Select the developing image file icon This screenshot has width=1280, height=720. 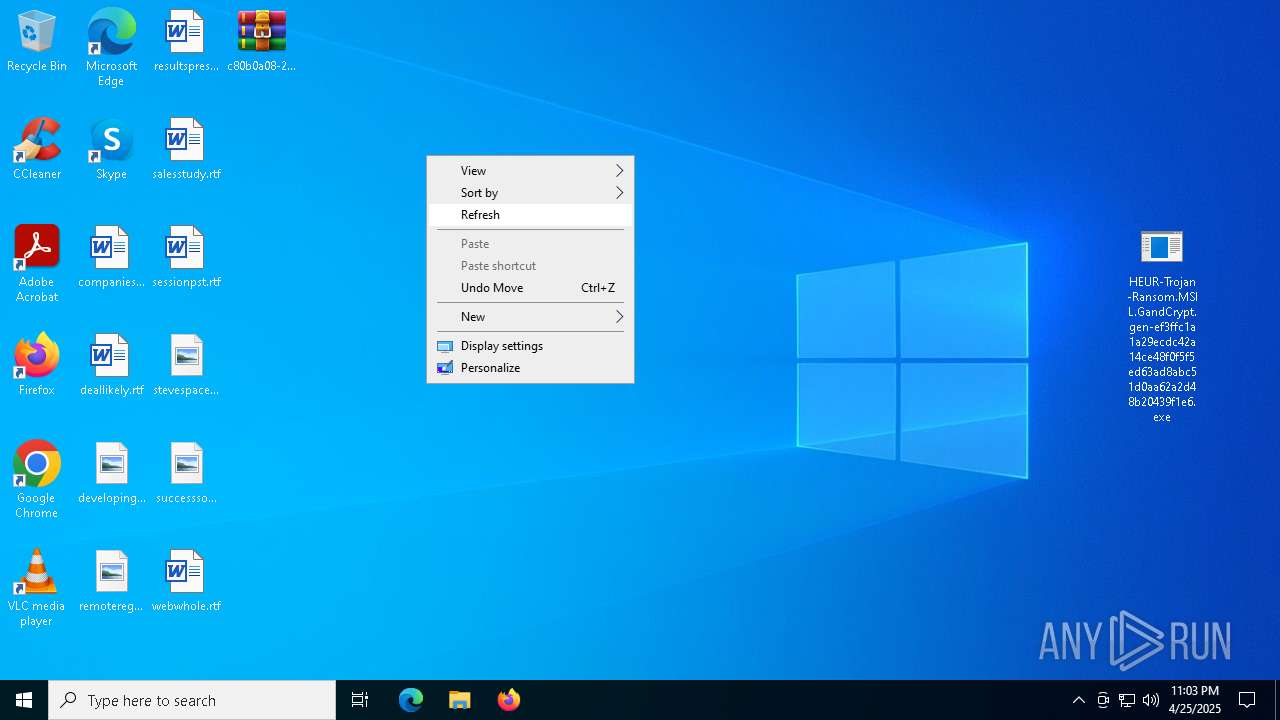click(111, 474)
